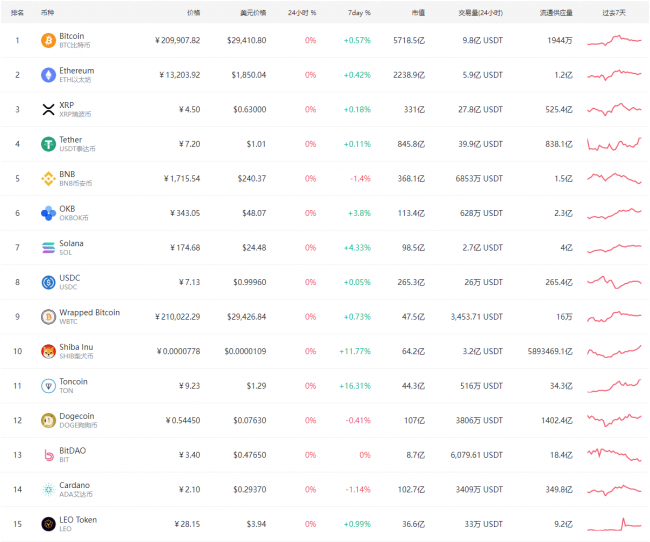The image size is (650, 542).
Task: Open the Solana name link
Action: pyautogui.click(x=71, y=243)
